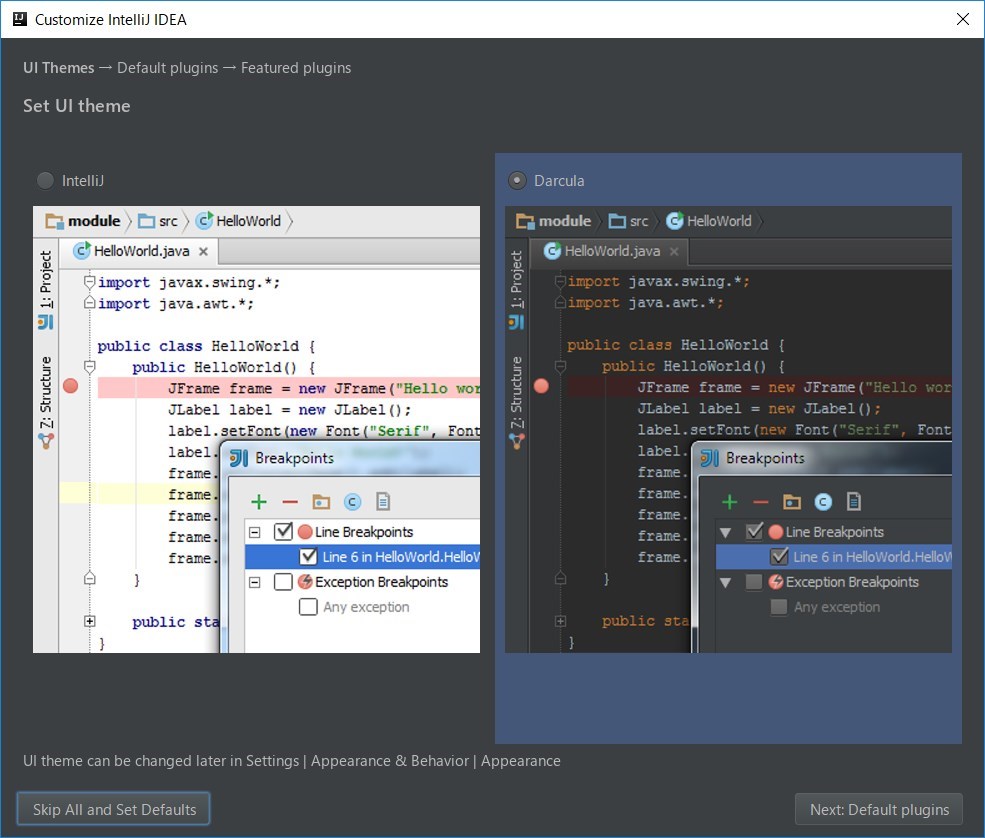Toggle Line Breakpoints checkbox in Darcula preview
Viewport: 985px width, 838px height.
[754, 531]
